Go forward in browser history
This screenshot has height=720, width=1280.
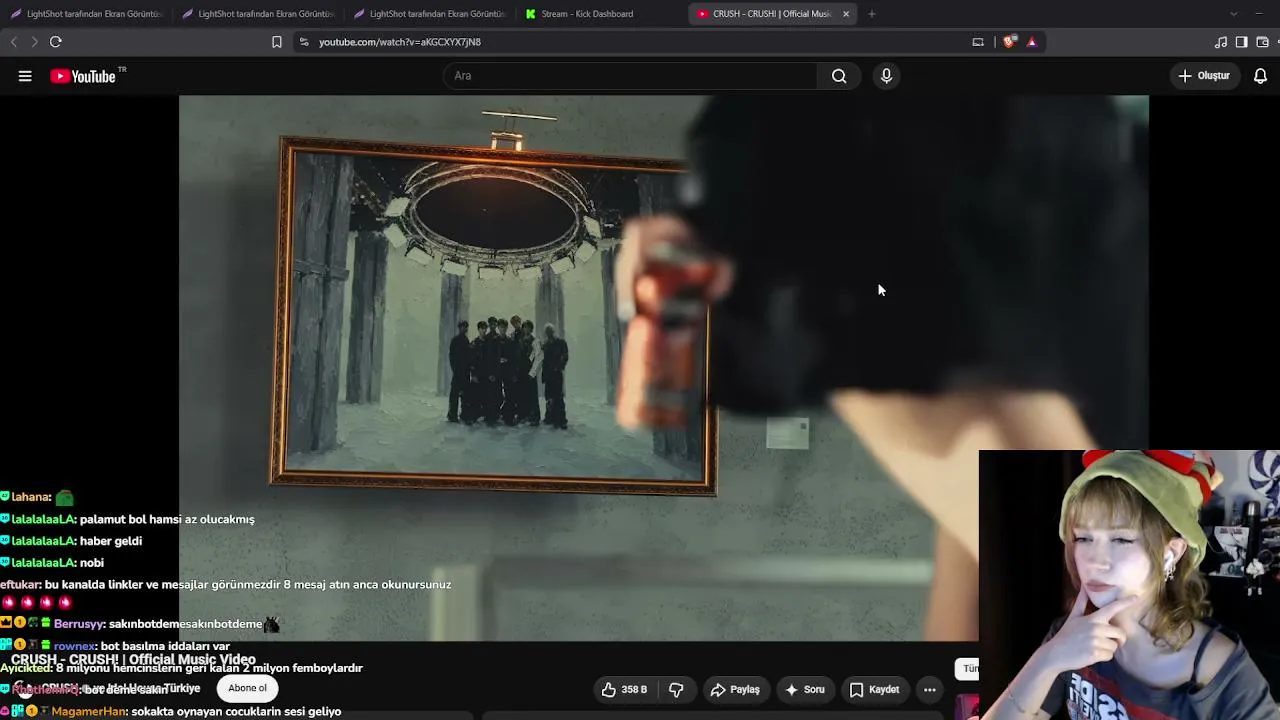click(x=34, y=42)
